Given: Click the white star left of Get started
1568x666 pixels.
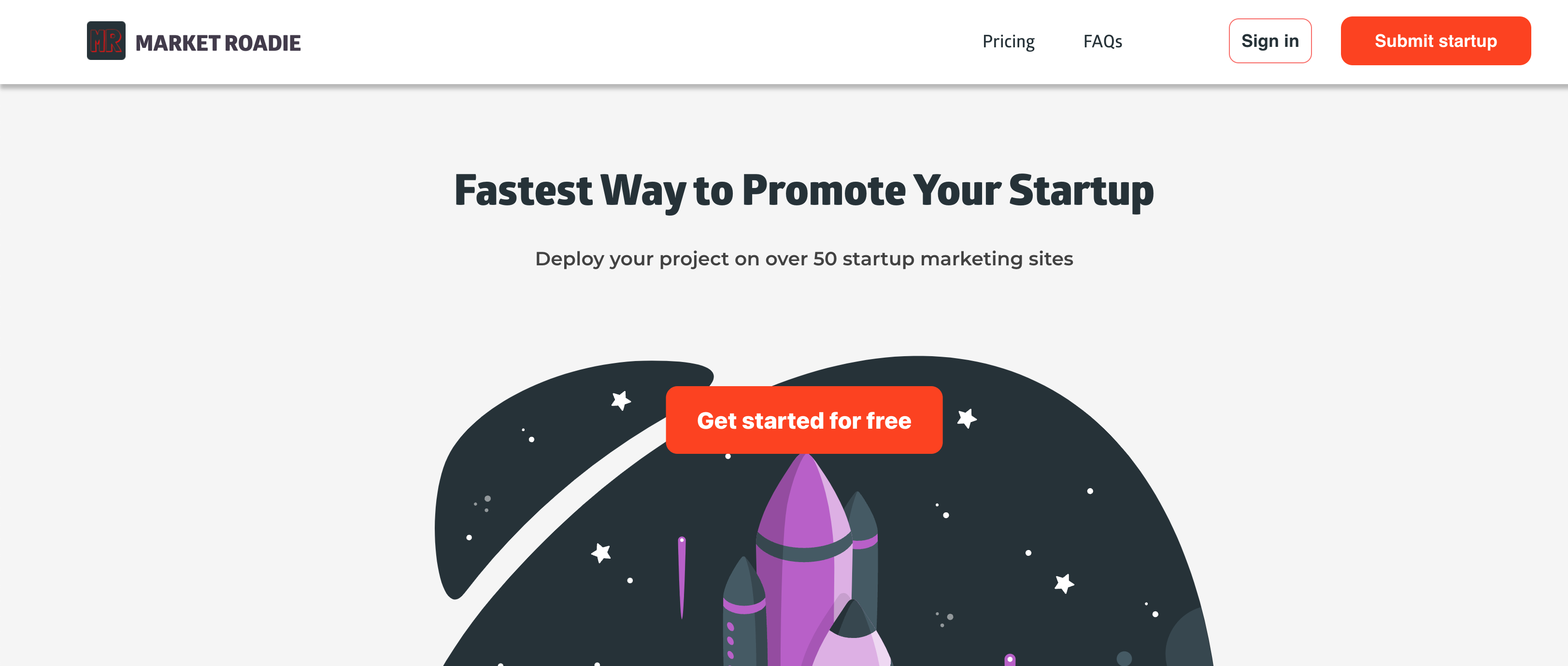Looking at the screenshot, I should (x=620, y=401).
